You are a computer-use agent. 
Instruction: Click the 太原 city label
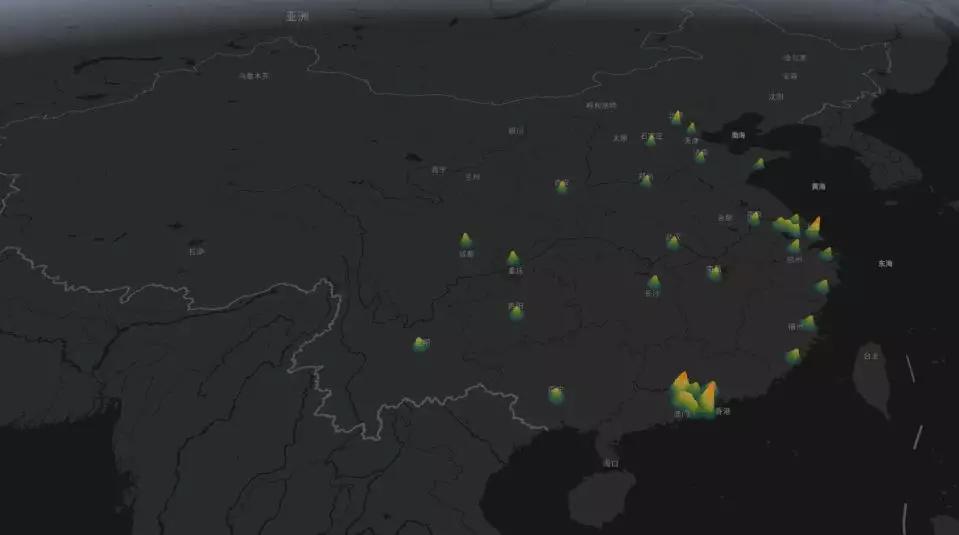pyautogui.click(x=620, y=138)
